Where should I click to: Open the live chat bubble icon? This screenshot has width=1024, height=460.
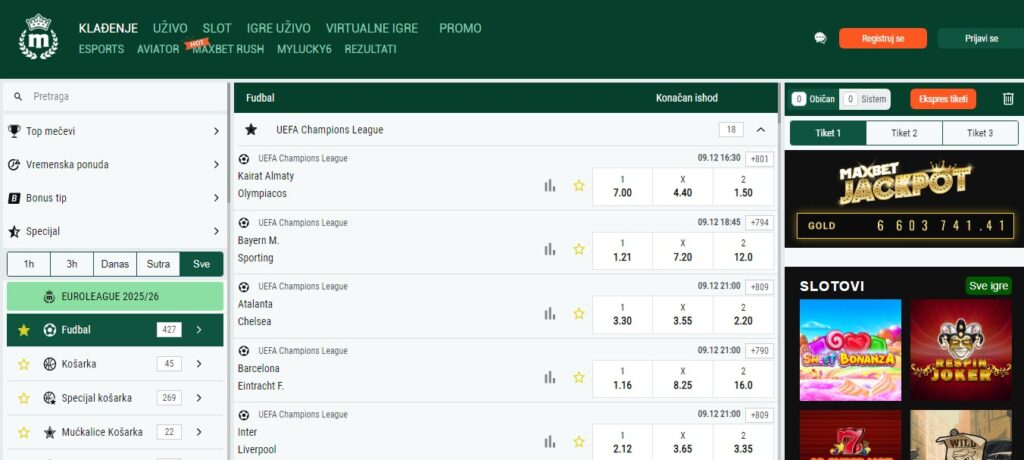[820, 38]
